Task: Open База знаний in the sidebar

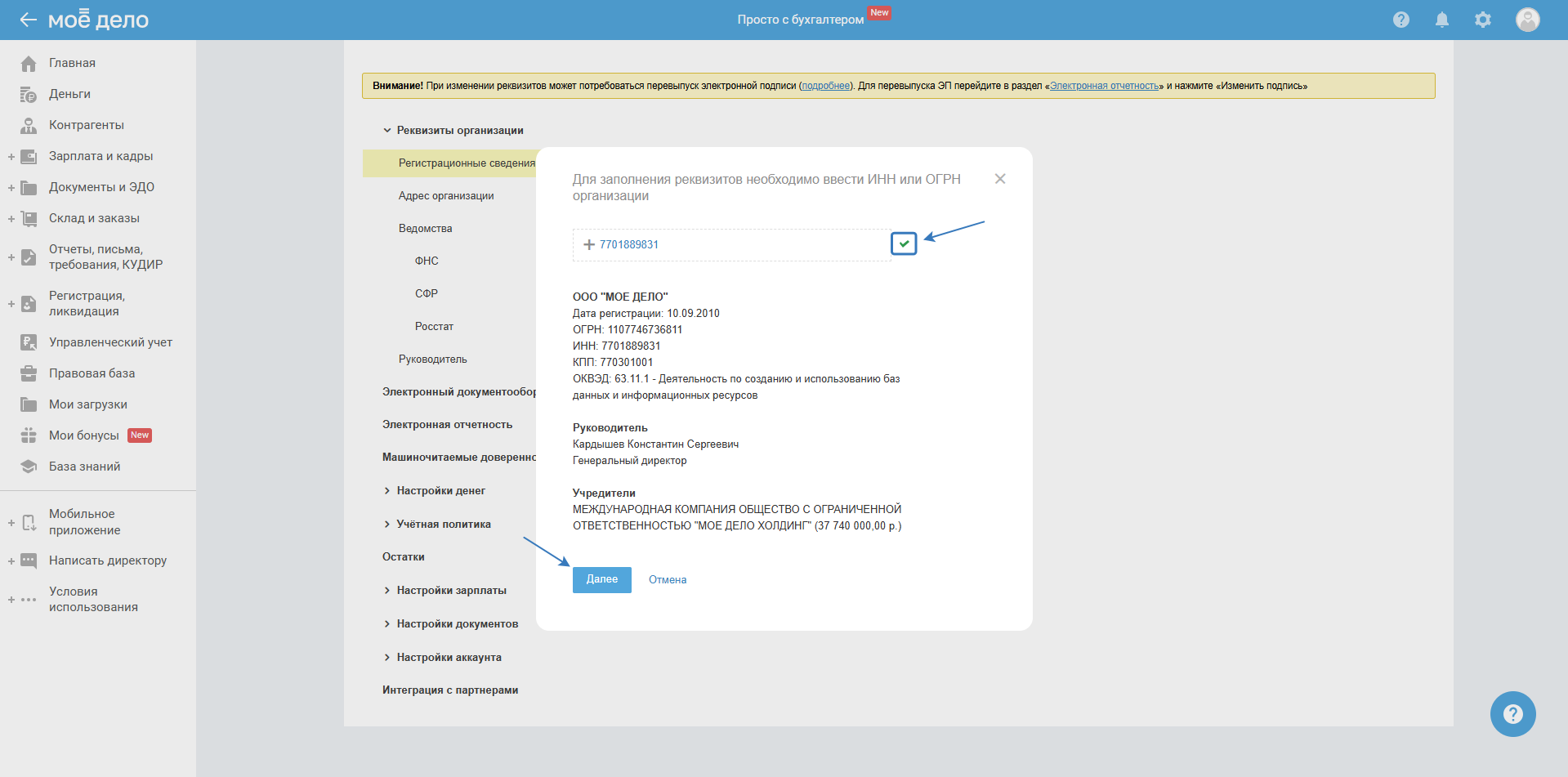Action: pos(84,467)
